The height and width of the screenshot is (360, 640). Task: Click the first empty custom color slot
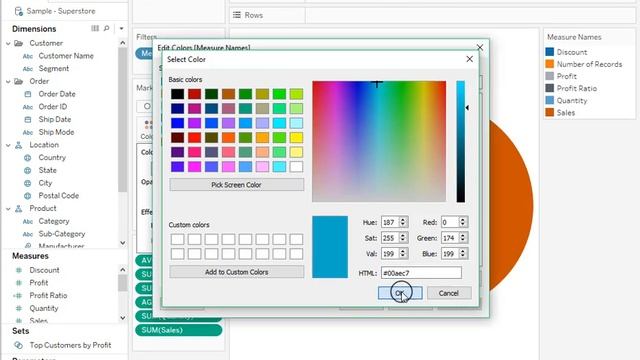pyautogui.click(x=178, y=239)
